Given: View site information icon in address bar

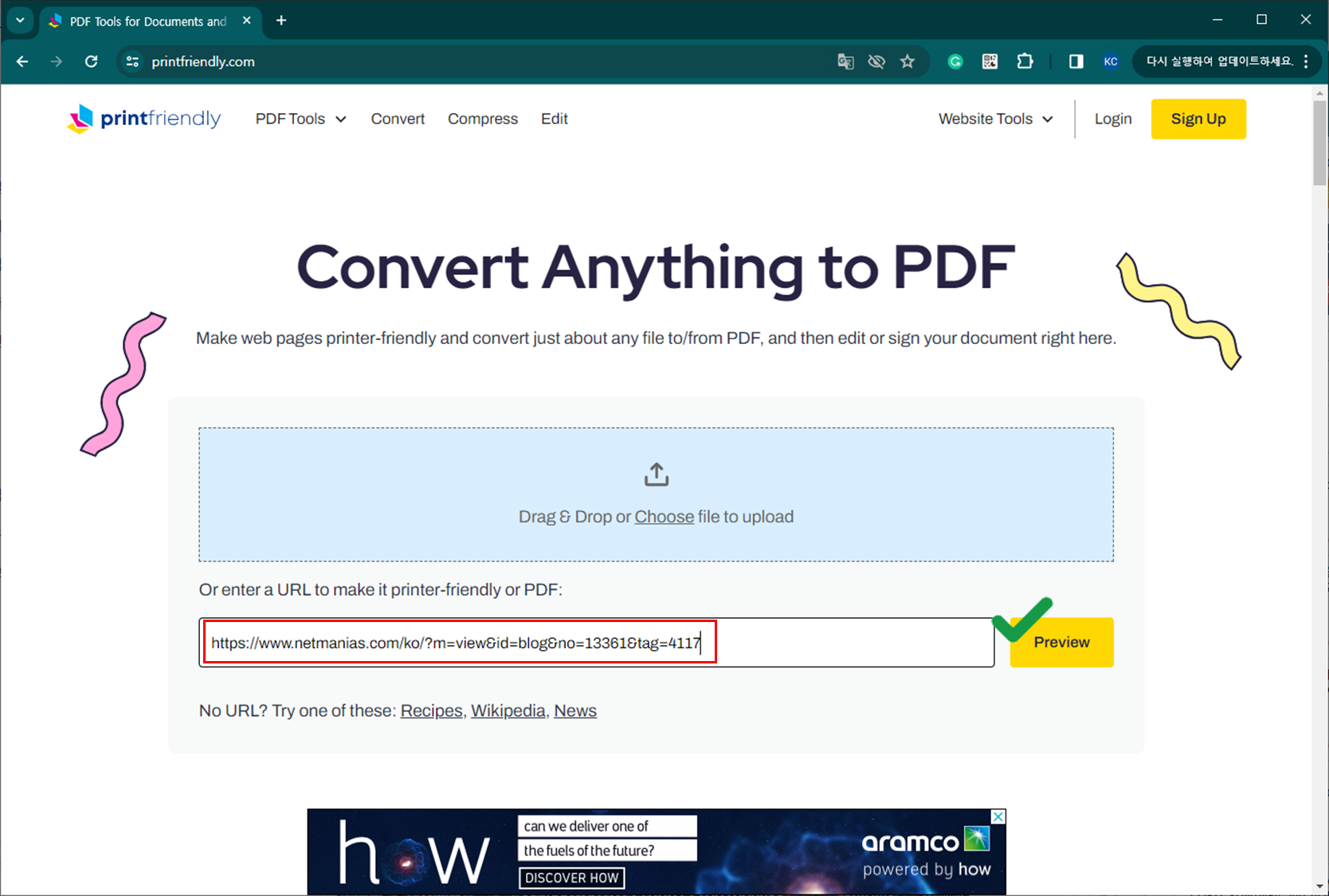Looking at the screenshot, I should point(133,61).
